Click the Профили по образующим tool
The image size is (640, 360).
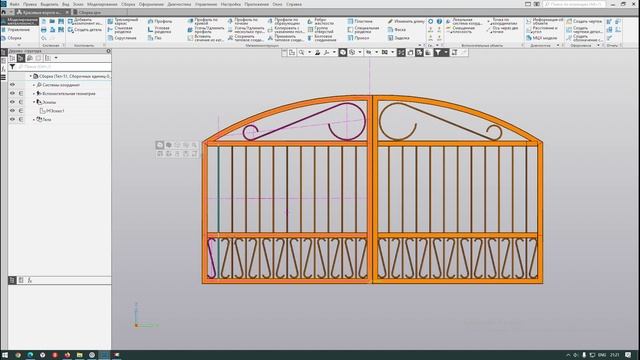click(x=284, y=21)
